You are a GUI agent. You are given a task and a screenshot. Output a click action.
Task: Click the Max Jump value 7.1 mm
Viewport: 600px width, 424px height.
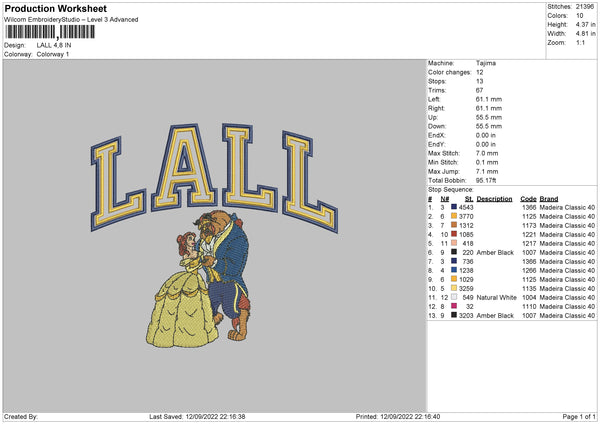click(487, 171)
